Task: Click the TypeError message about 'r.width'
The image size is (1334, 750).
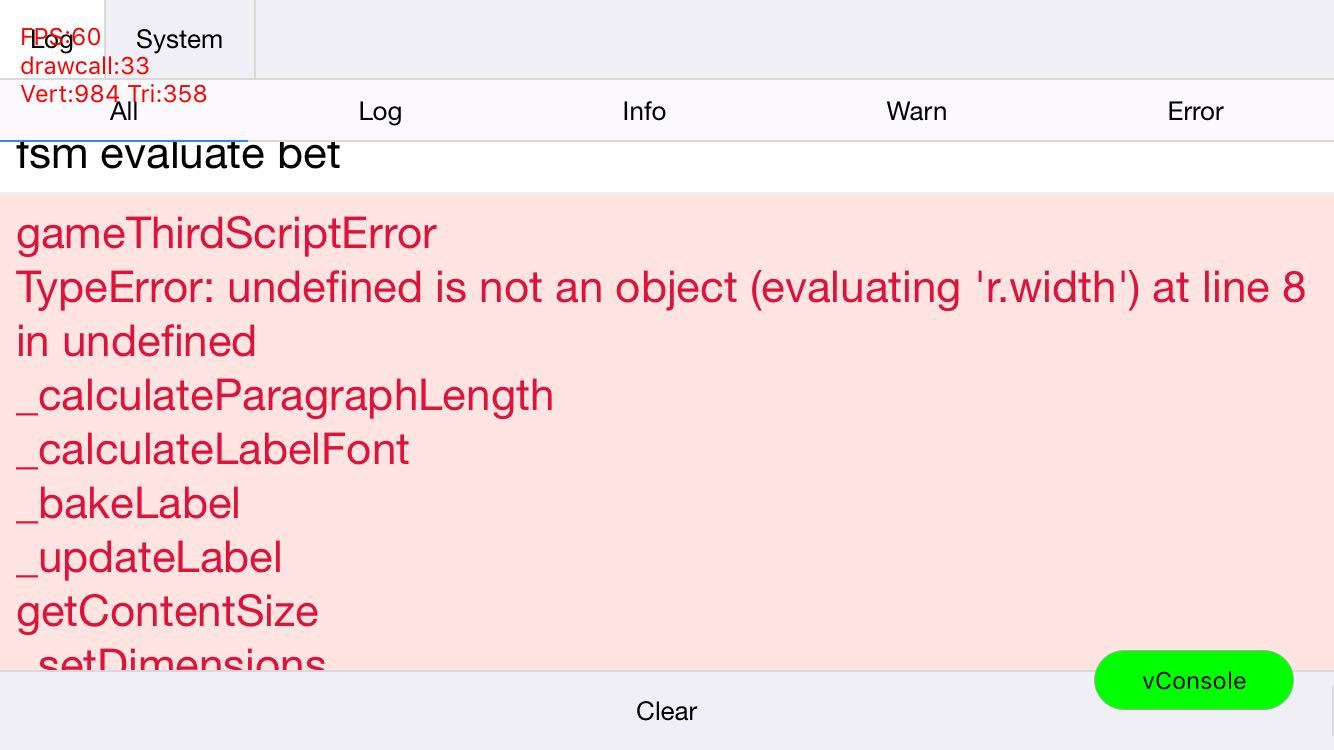Action: pos(660,288)
